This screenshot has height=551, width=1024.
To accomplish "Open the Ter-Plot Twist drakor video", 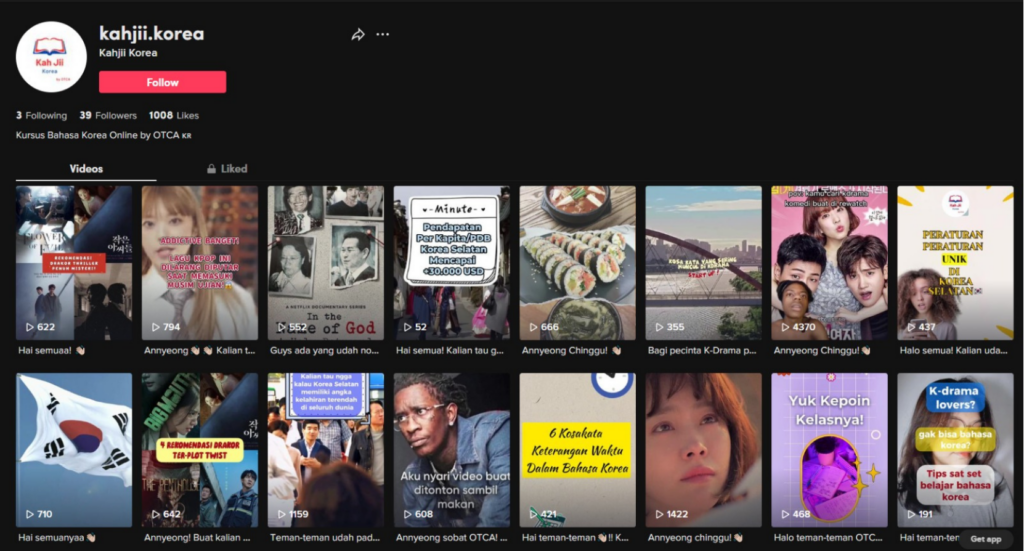I will (200, 450).
